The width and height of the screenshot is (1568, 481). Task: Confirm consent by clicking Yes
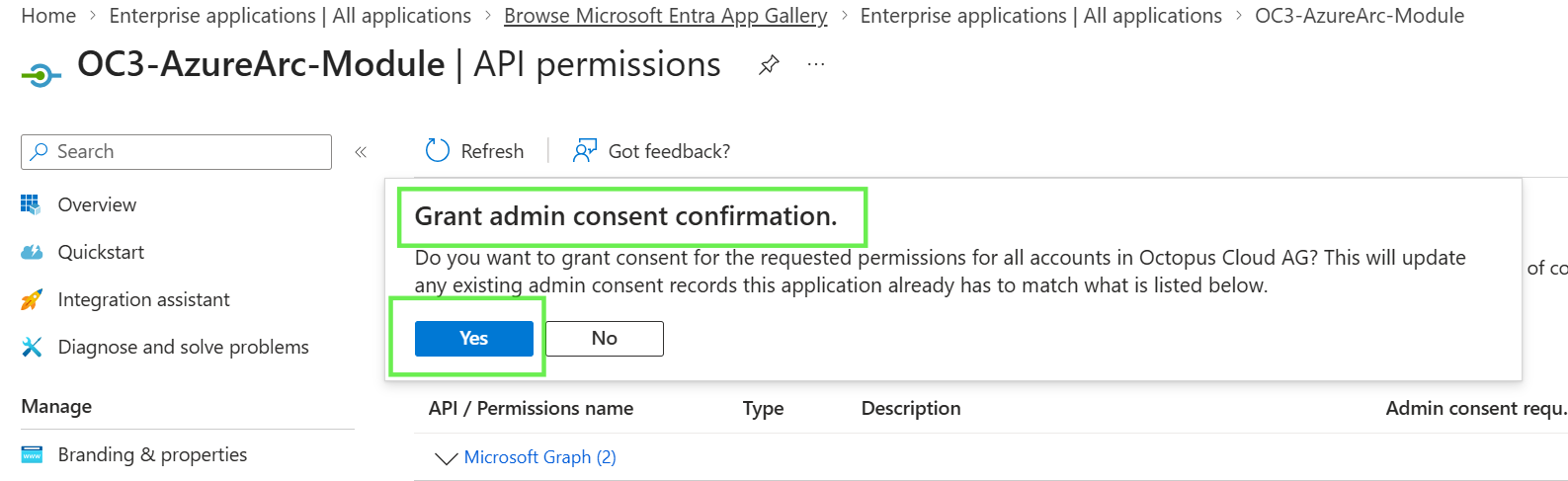(474, 338)
